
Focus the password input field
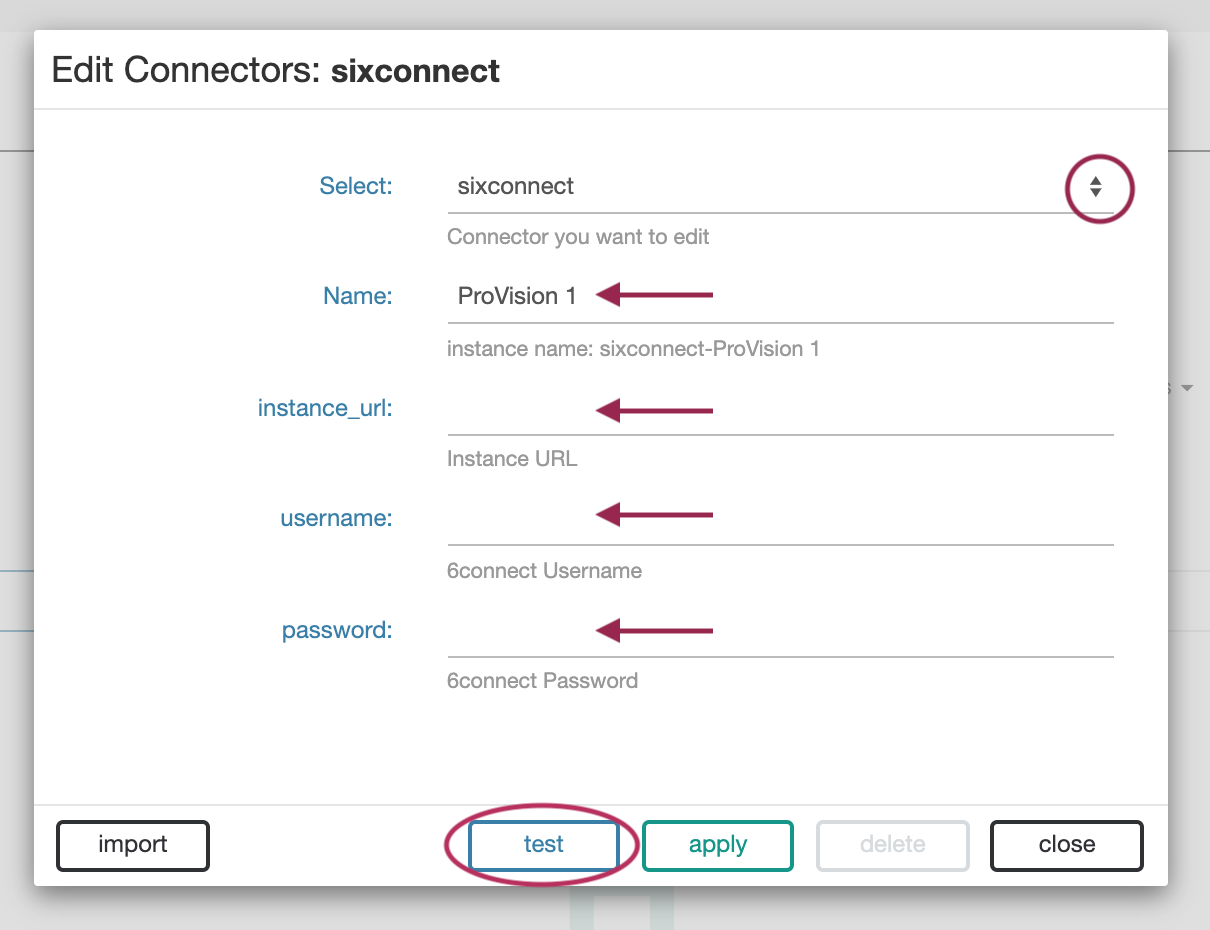(x=780, y=630)
